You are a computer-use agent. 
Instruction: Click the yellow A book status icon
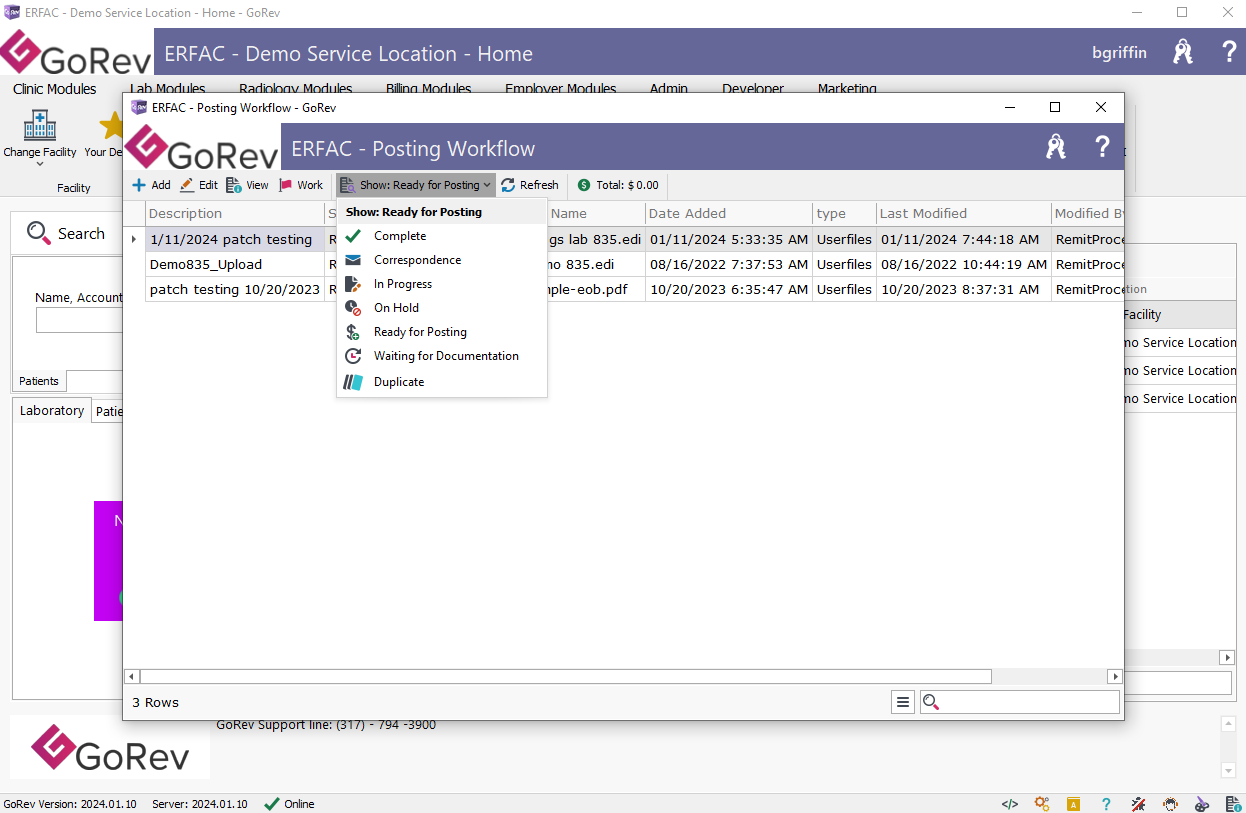[x=1073, y=804]
